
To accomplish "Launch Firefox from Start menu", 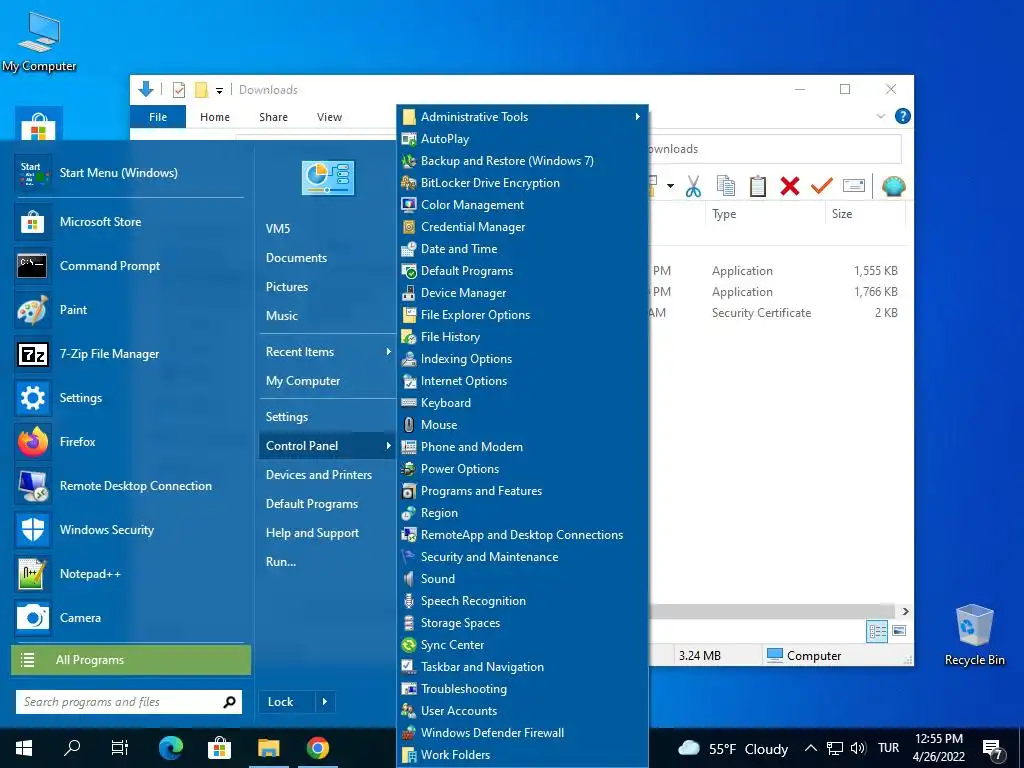I will tap(129, 442).
